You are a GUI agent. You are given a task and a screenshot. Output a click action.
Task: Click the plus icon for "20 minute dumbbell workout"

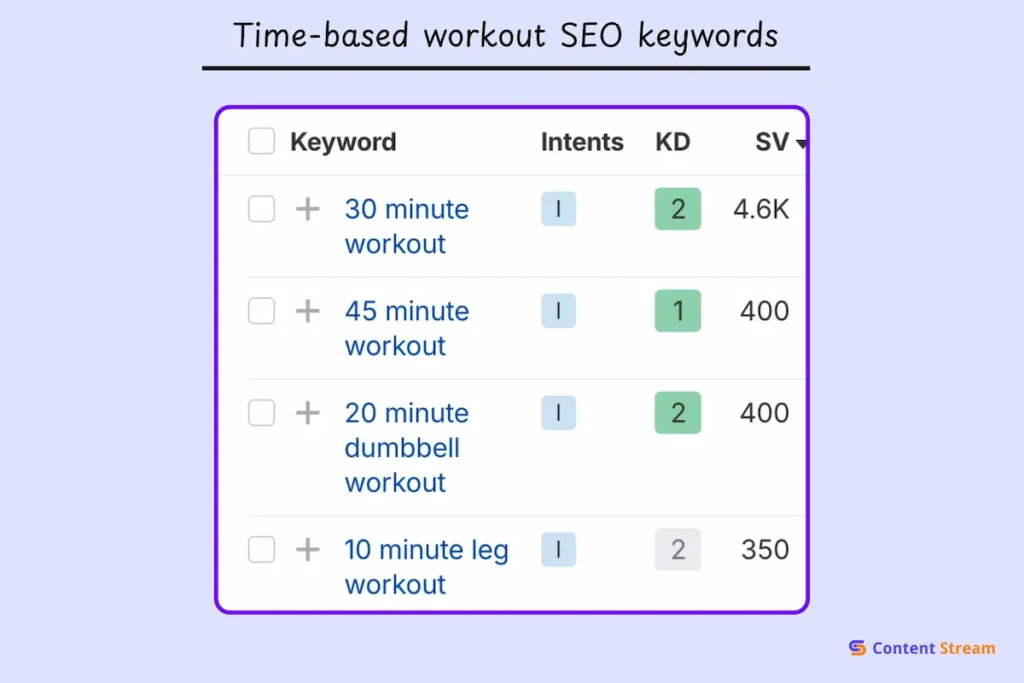point(308,413)
